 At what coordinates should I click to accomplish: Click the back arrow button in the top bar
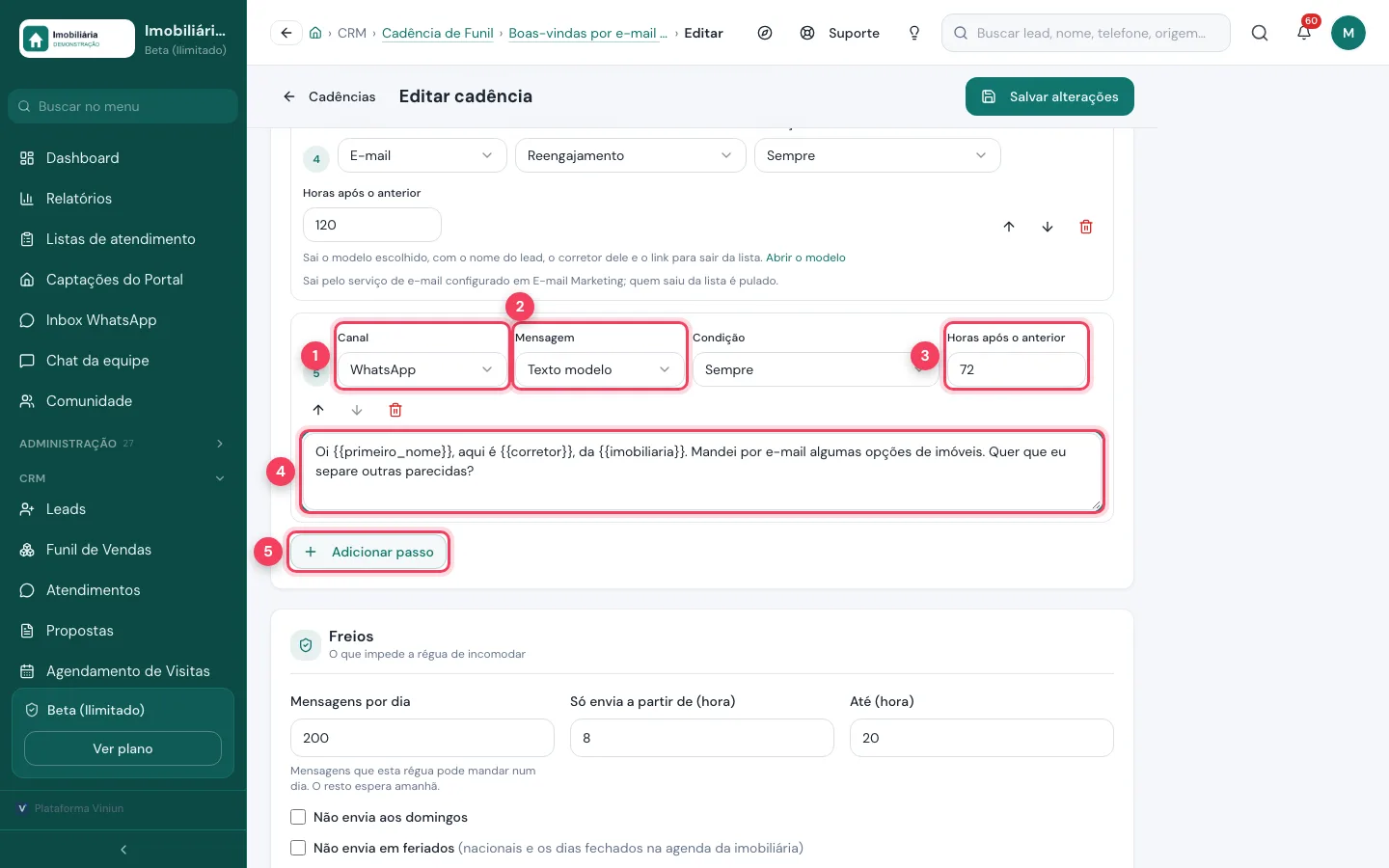click(x=286, y=33)
